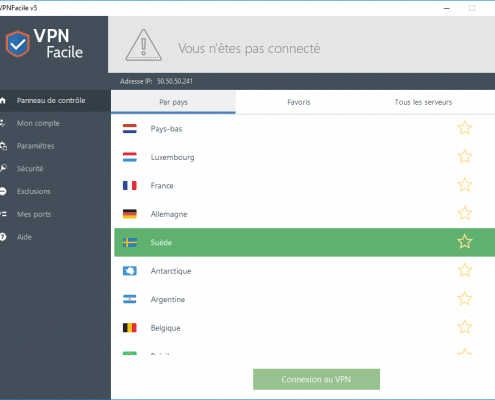Favorite Belgique using its star
Image resolution: width=495 pixels, height=400 pixels.
tap(465, 327)
